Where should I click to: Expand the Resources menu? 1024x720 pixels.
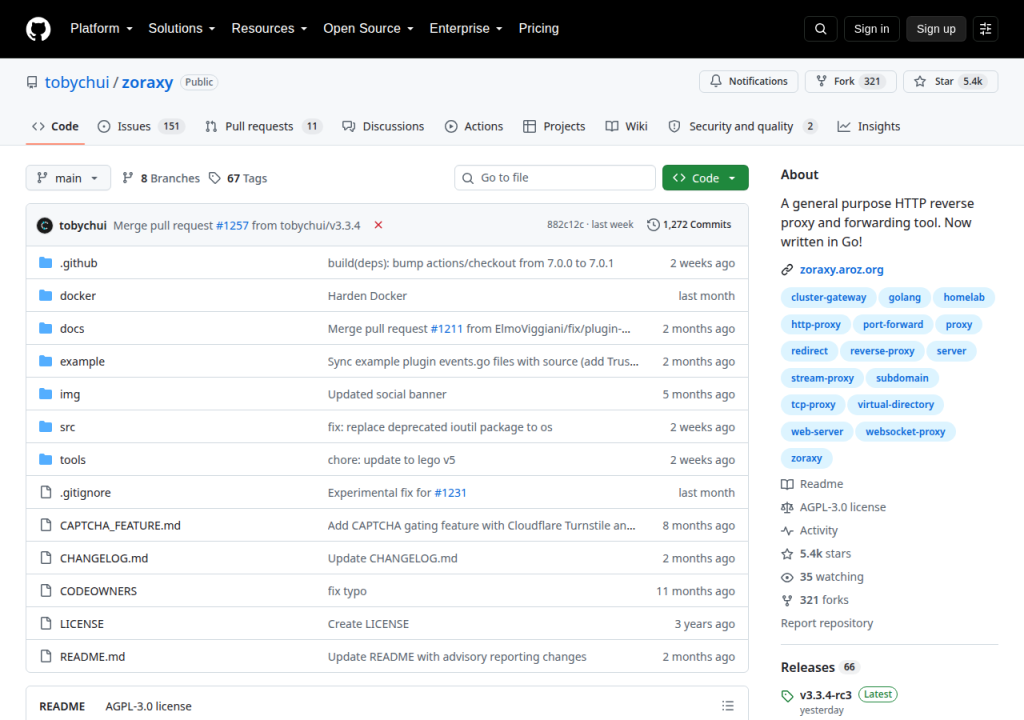coord(269,29)
